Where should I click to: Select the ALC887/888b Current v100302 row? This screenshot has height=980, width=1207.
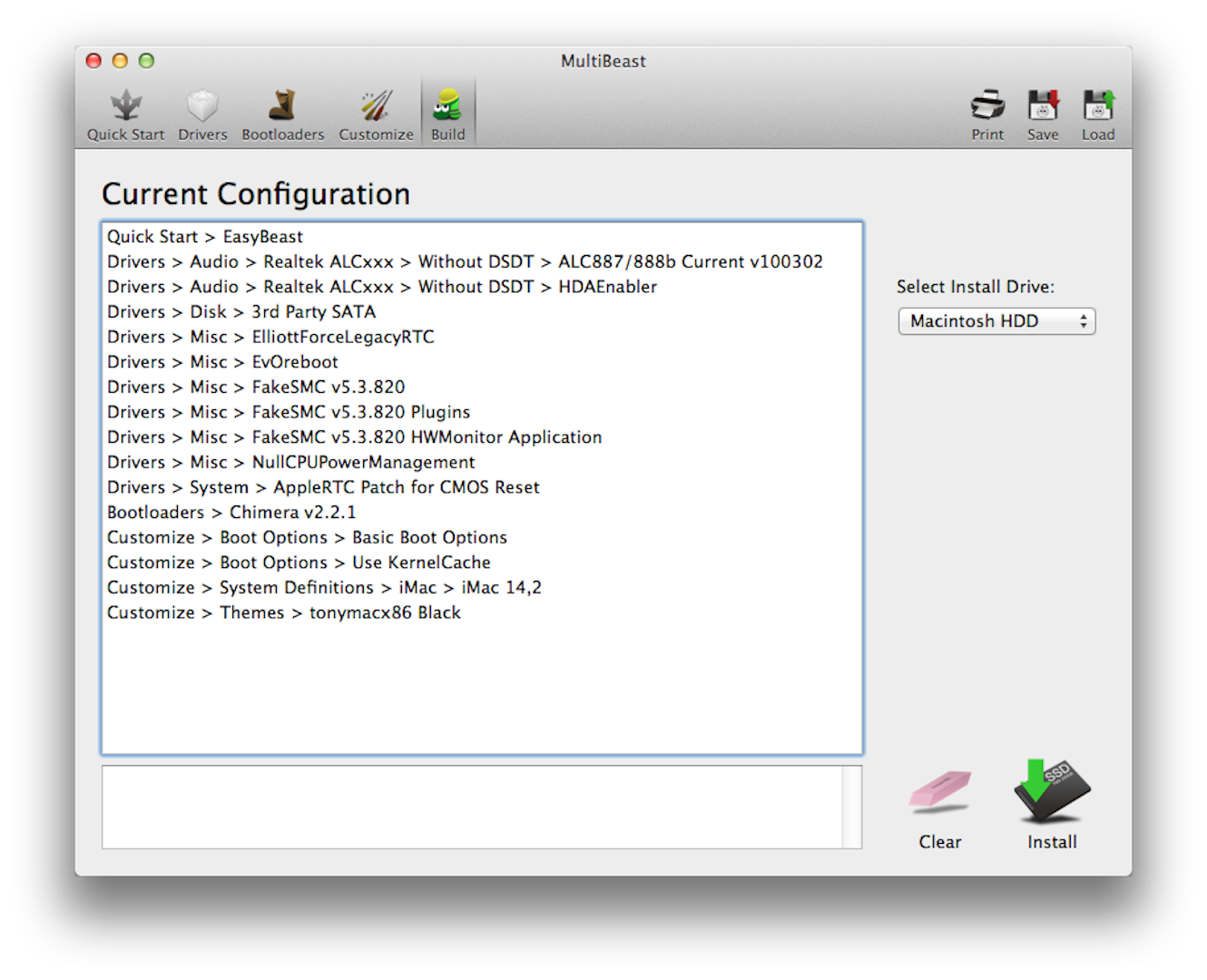[x=482, y=262]
